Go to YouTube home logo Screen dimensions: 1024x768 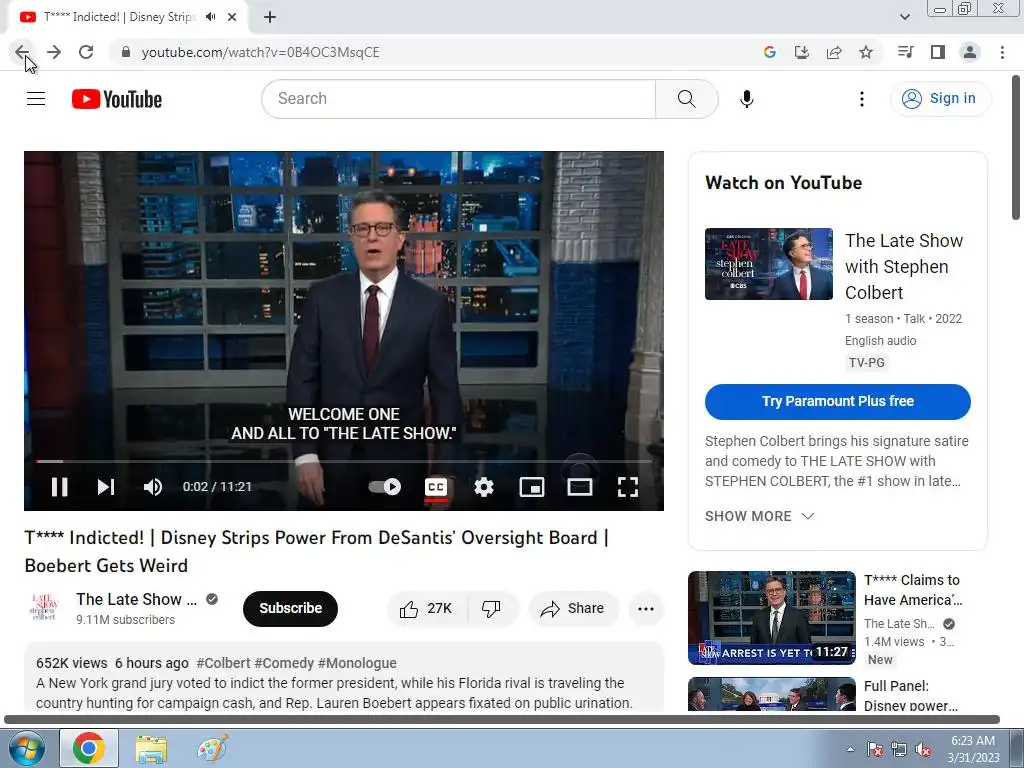pyautogui.click(x=116, y=99)
